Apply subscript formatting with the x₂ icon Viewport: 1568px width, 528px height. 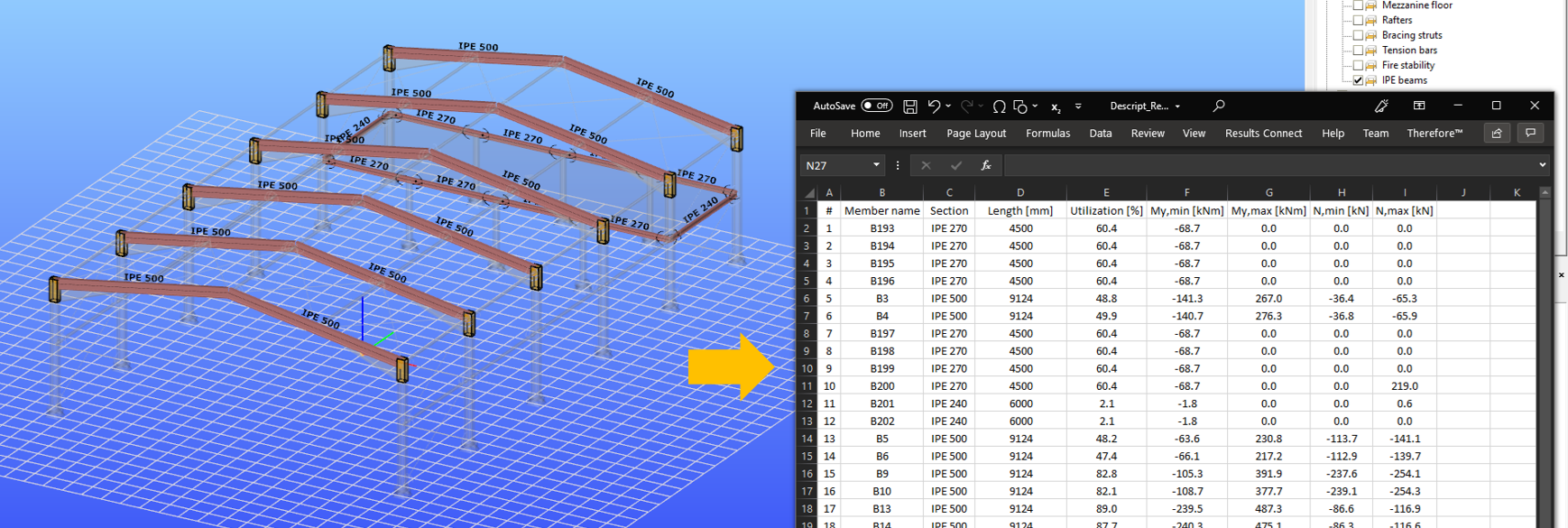click(x=1056, y=107)
